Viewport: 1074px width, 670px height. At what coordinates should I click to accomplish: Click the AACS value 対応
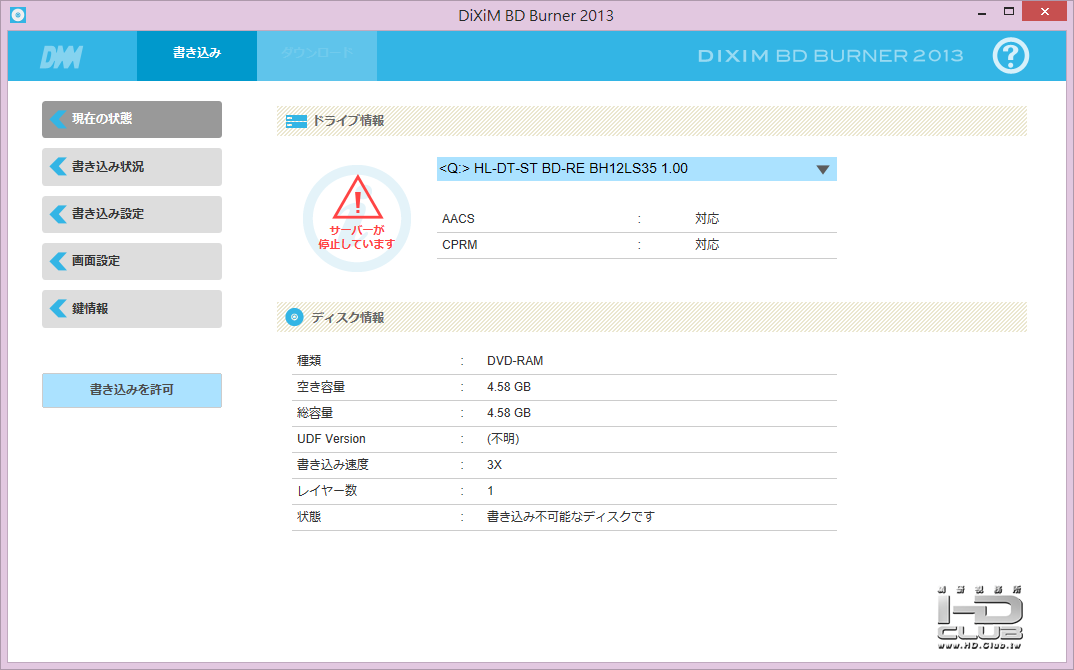(707, 219)
